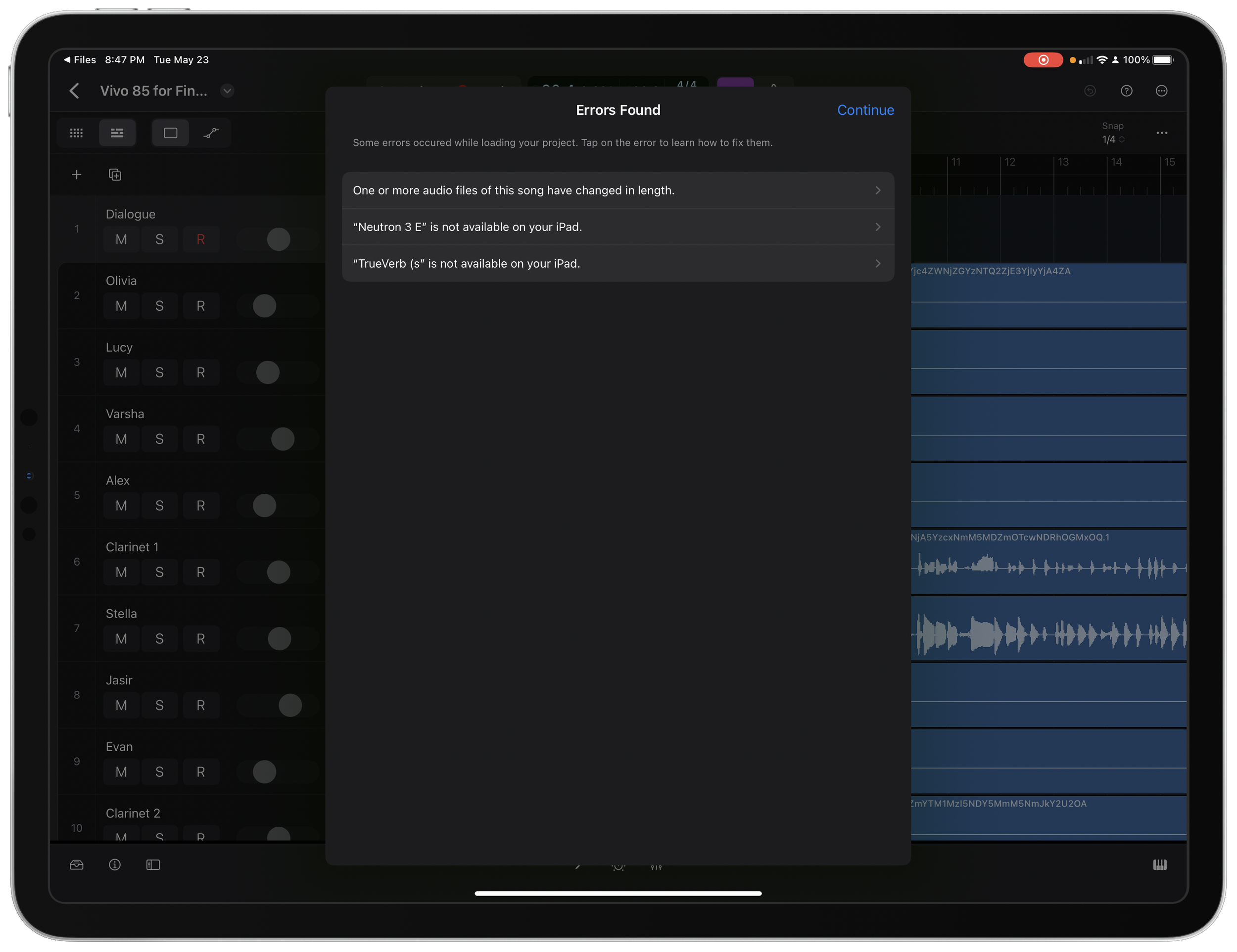This screenshot has width=1237, height=952.
Task: Tap Continue to dismiss errors dialog
Action: (x=865, y=110)
